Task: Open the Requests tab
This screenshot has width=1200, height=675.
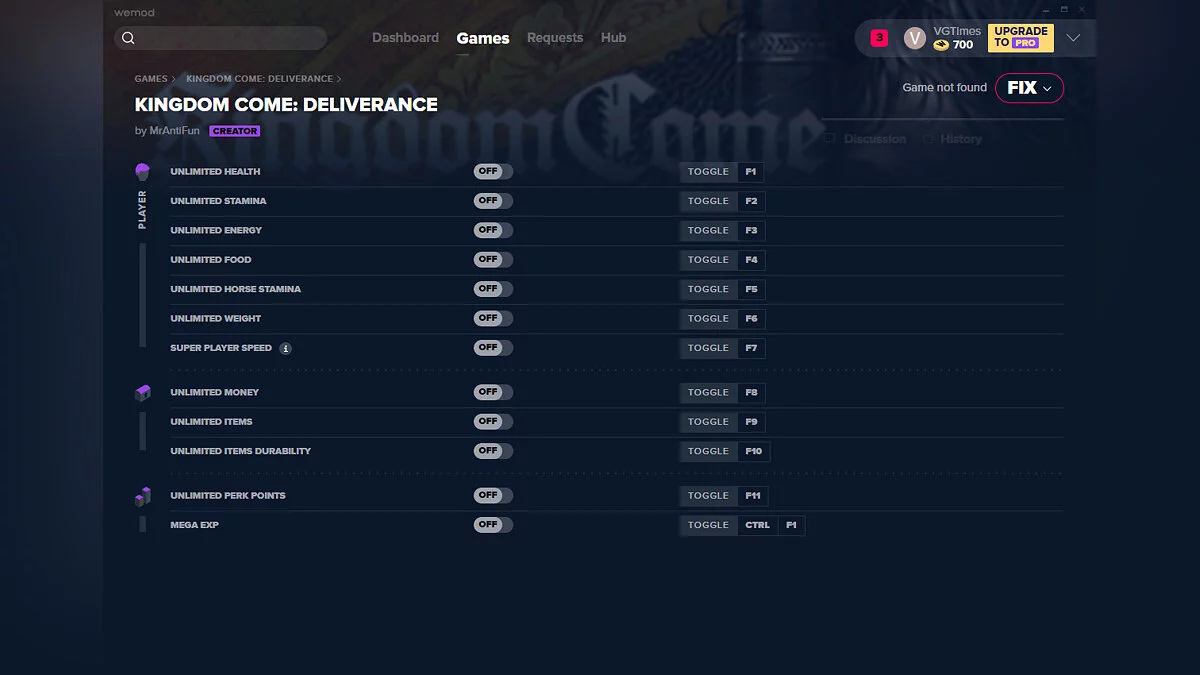Action: click(x=555, y=38)
